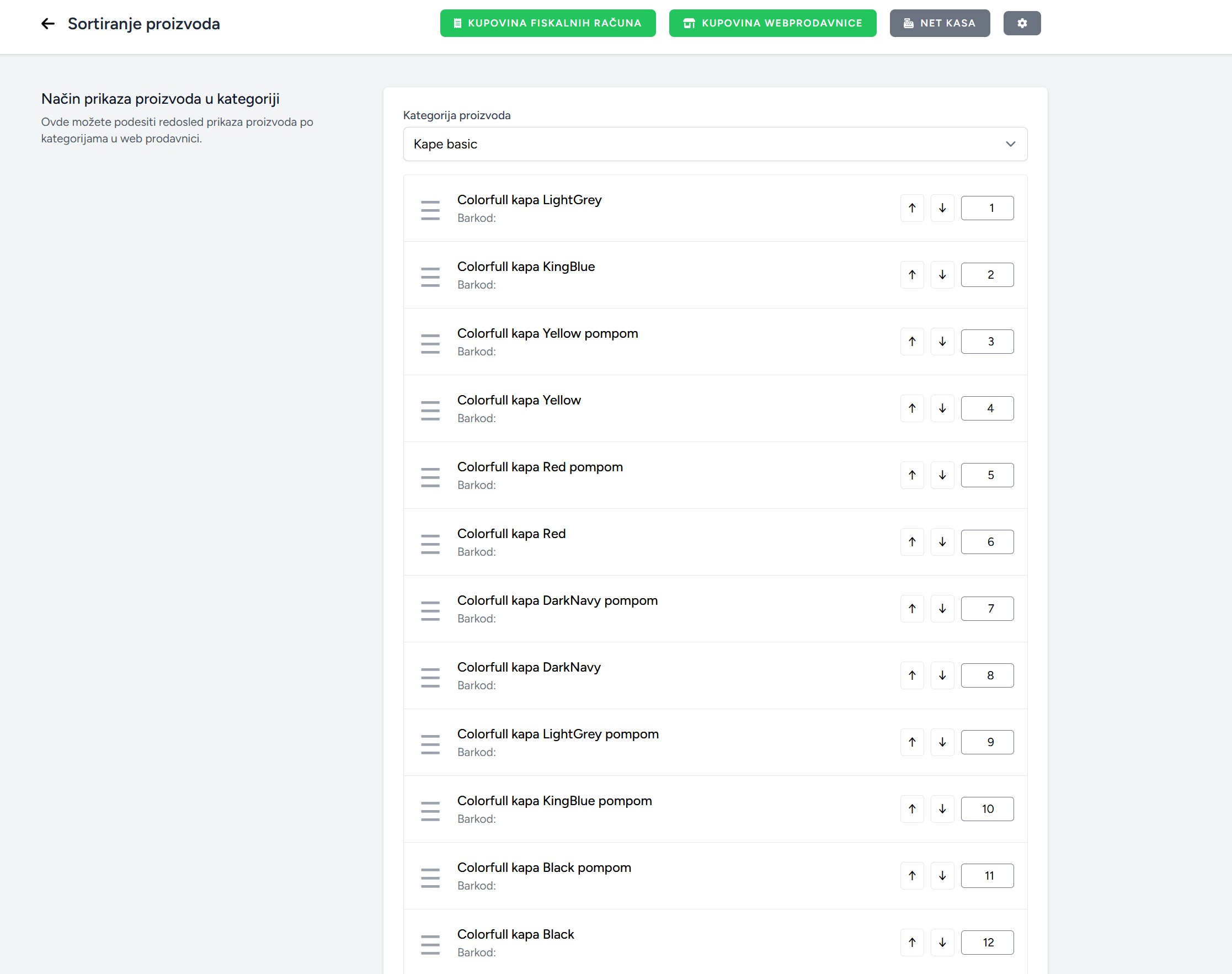1232x974 pixels.
Task: Move Colorfull kapa DarkNavy up
Action: click(912, 675)
